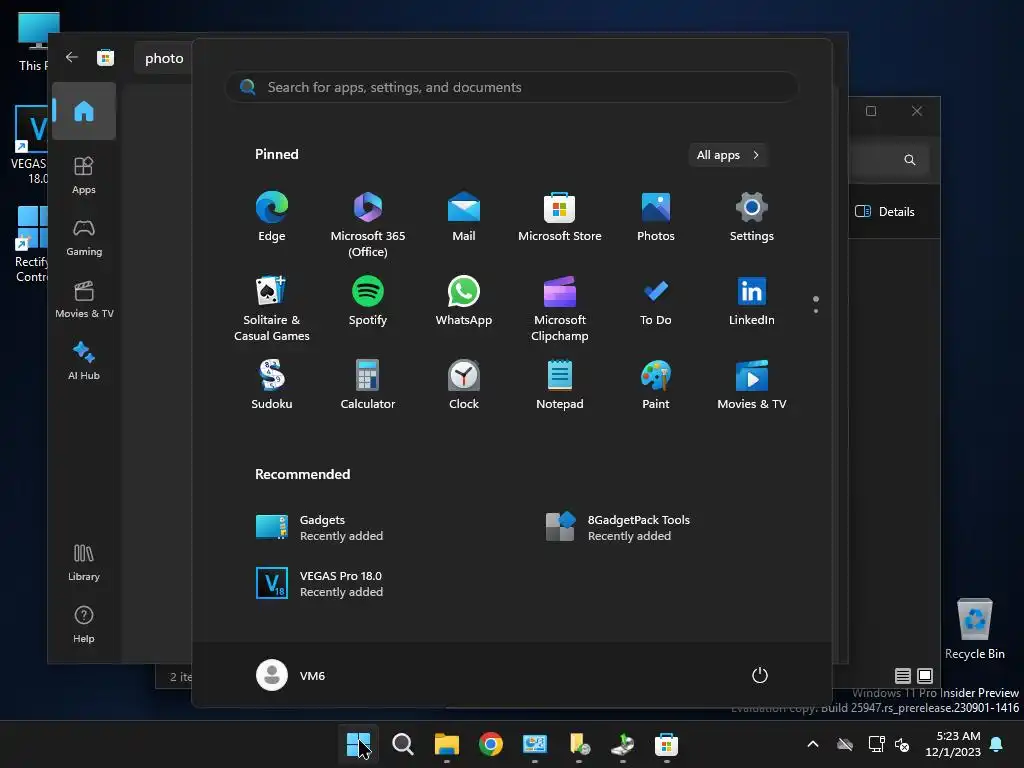This screenshot has height=768, width=1024.
Task: Open Movies & TV pinned app
Action: tap(752, 385)
